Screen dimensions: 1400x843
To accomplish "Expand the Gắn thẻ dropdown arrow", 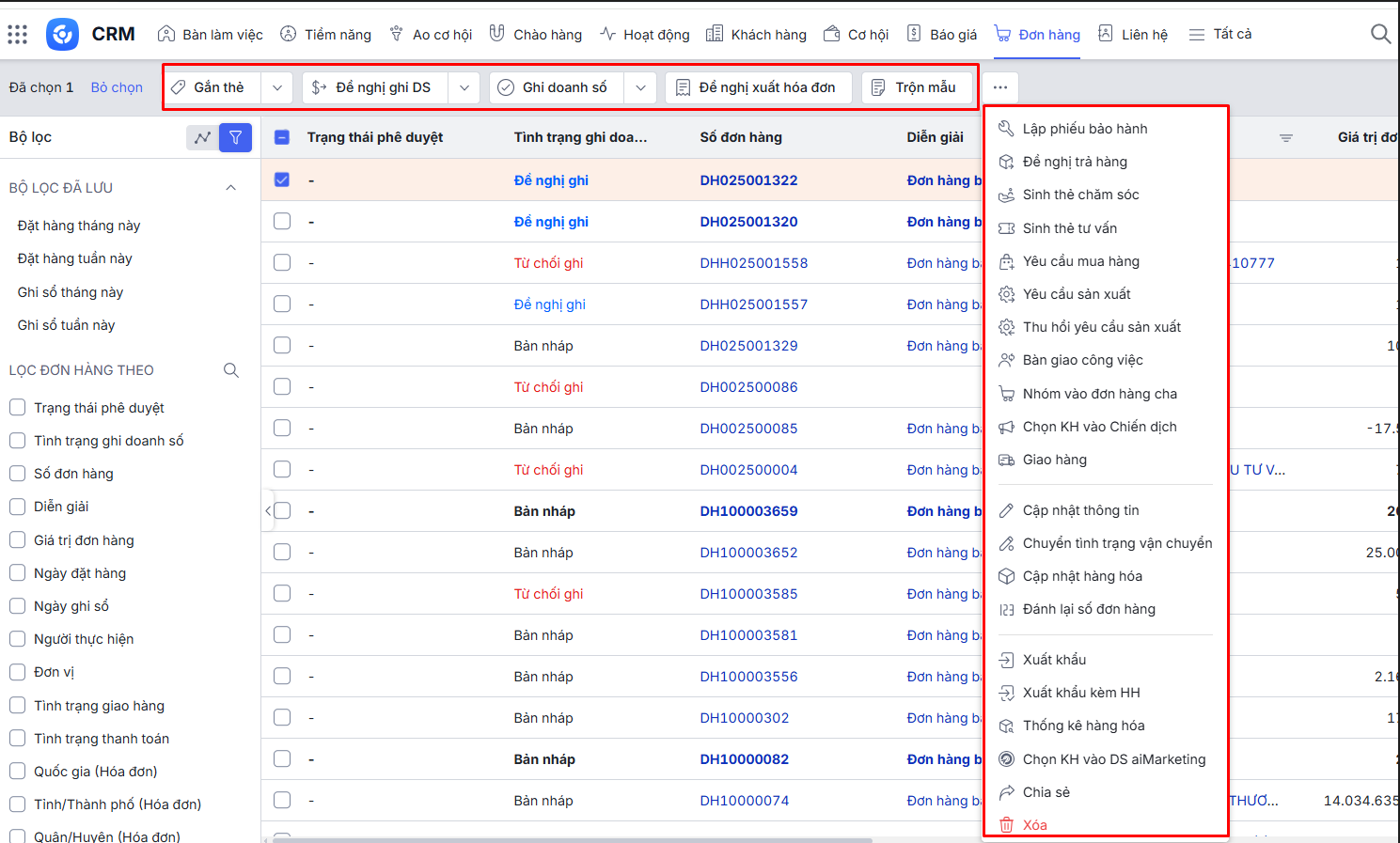I will 277,87.
